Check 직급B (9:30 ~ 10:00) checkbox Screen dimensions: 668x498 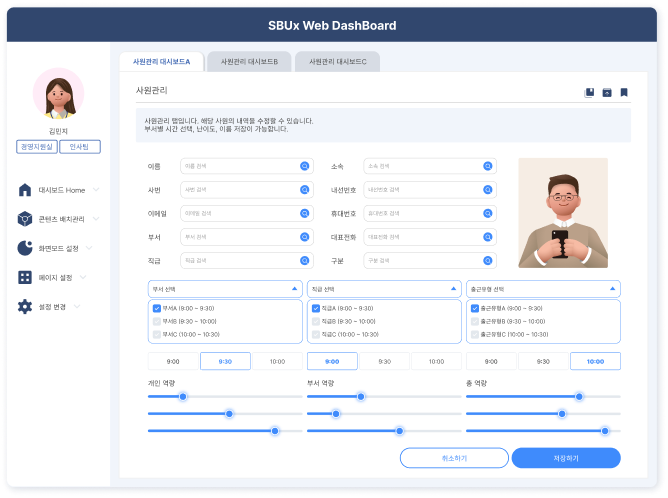(x=316, y=322)
